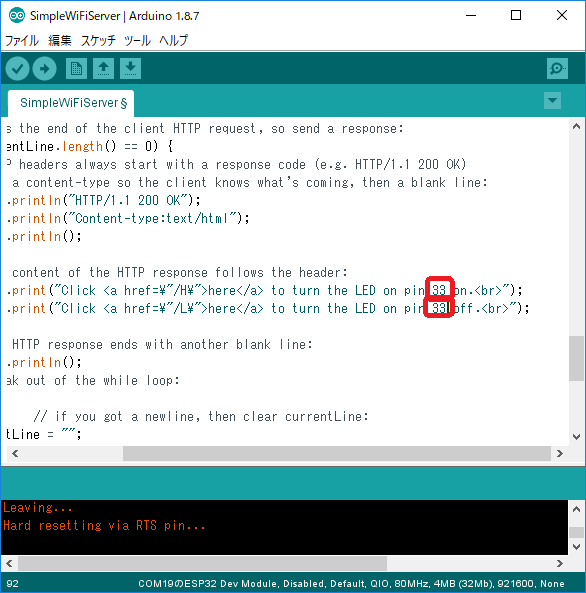
Task: Open the スケッチ menu
Action: 98,40
